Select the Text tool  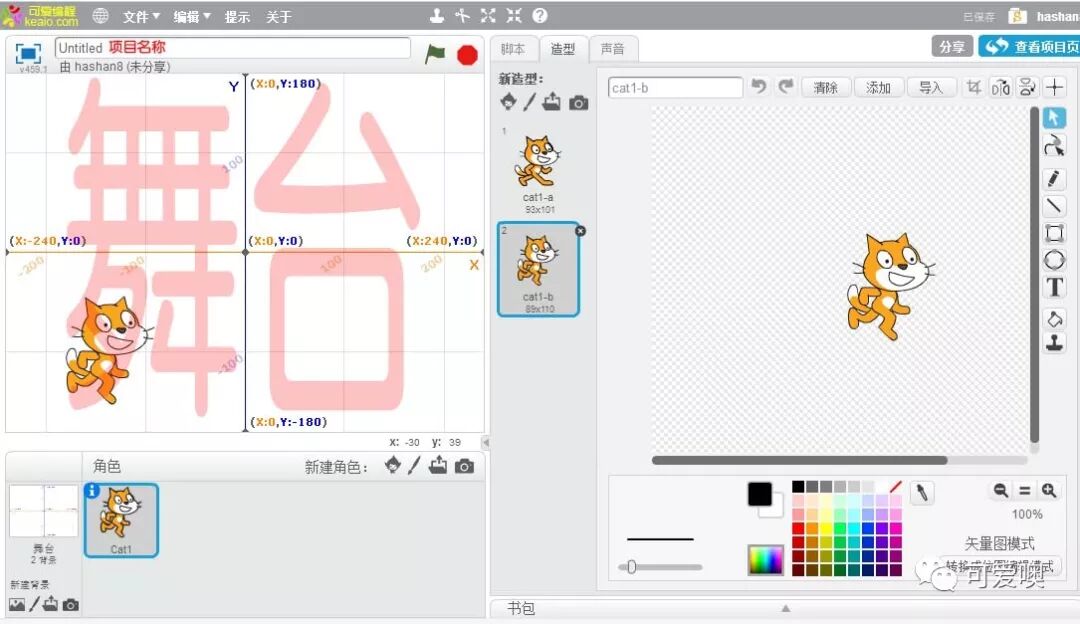click(x=1054, y=287)
